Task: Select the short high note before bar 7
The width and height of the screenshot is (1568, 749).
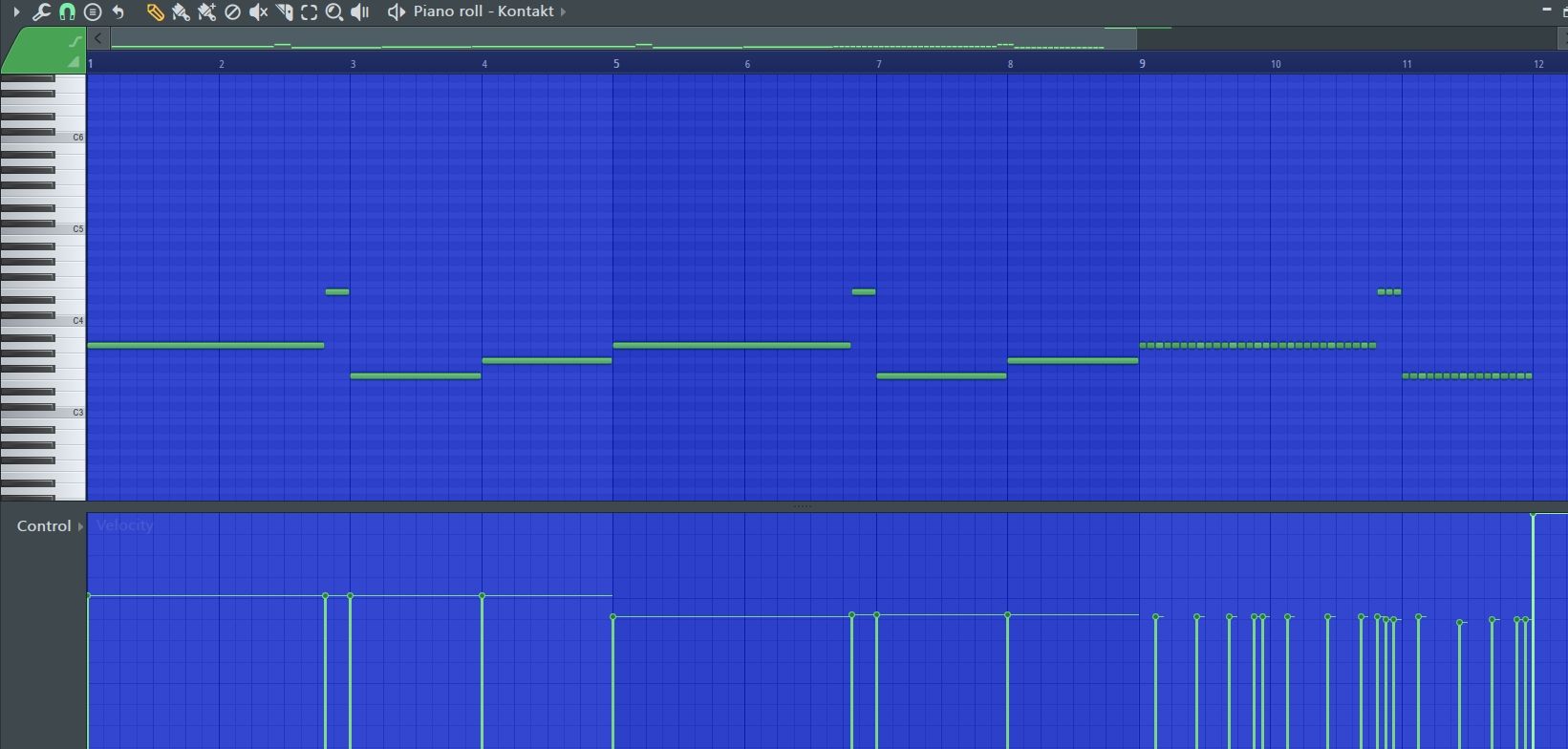Action: [x=864, y=292]
